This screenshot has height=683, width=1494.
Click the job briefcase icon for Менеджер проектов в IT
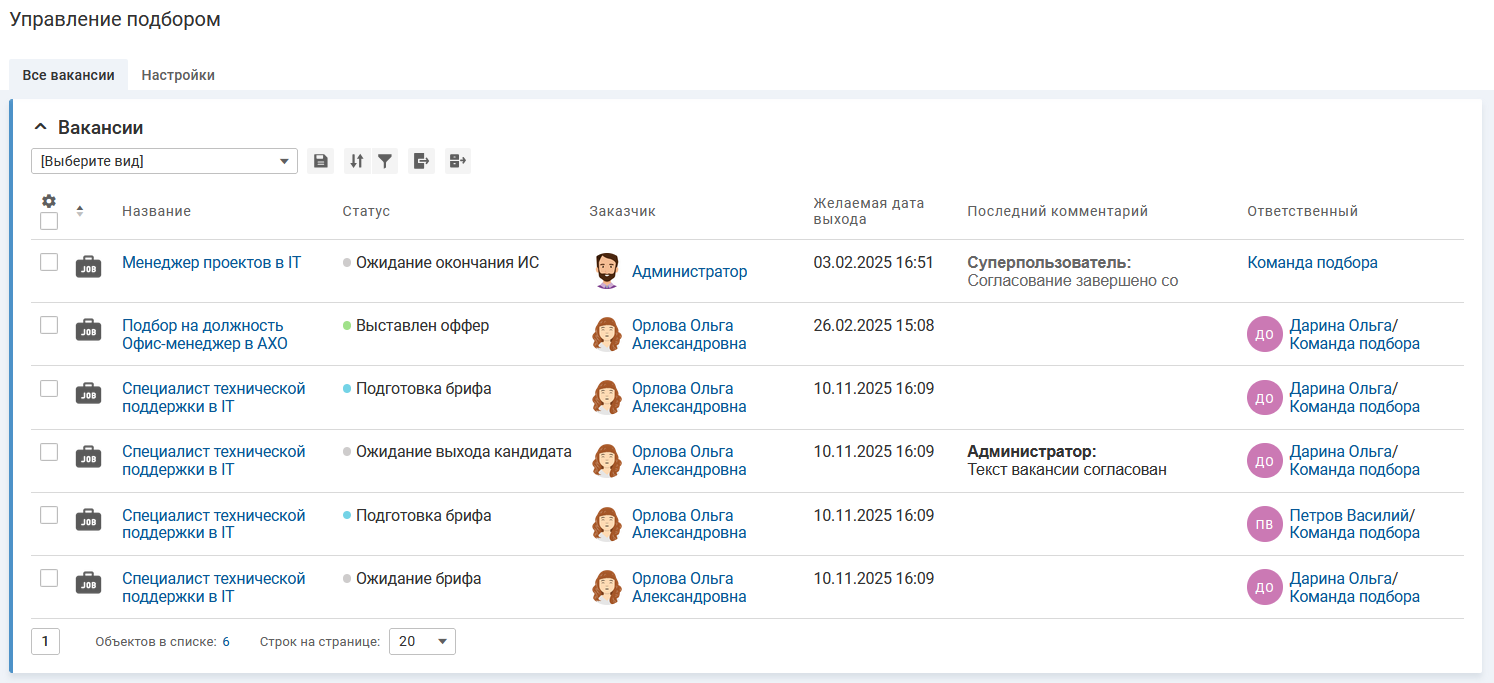88,268
